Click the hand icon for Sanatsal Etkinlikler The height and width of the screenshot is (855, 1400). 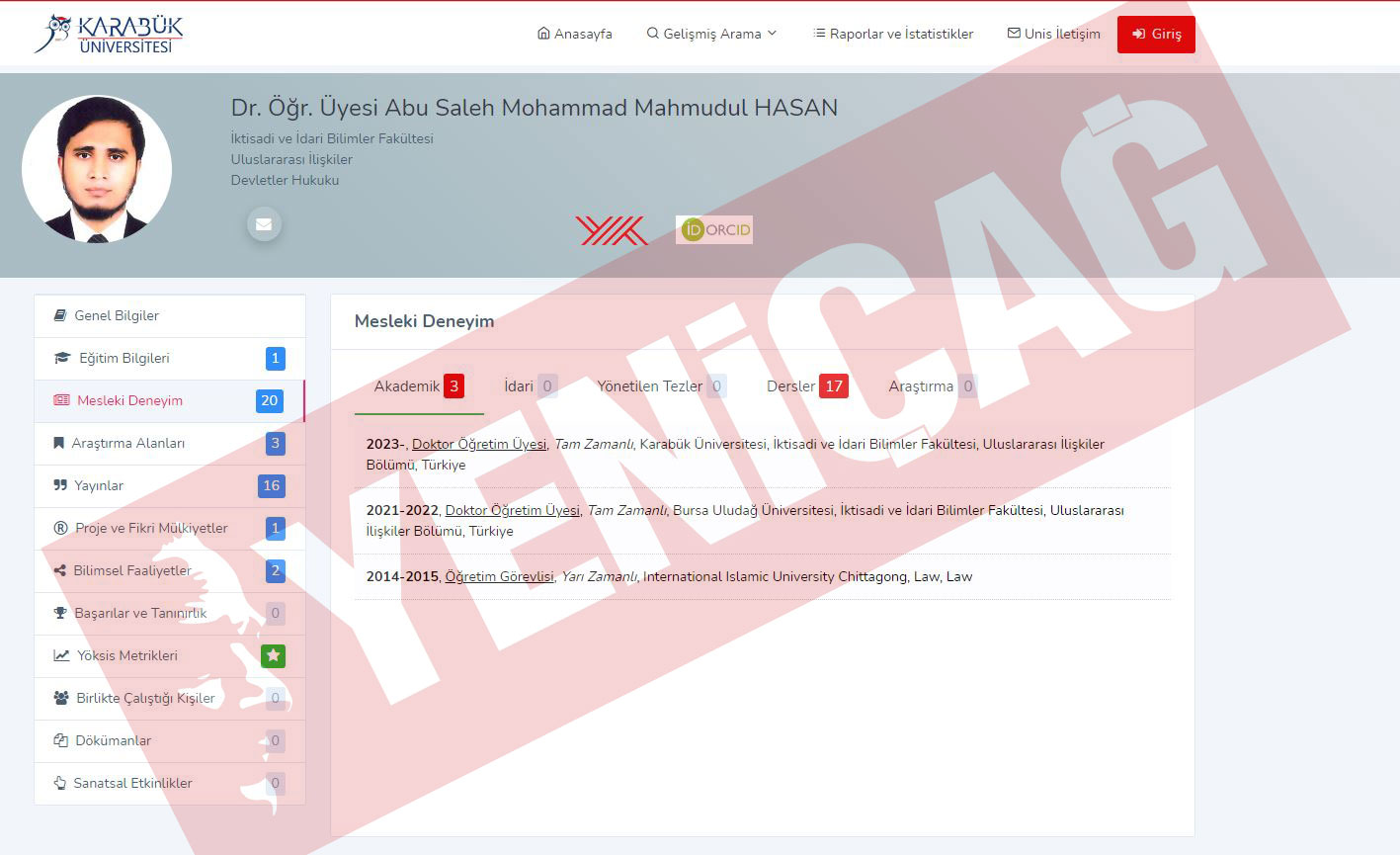59,783
